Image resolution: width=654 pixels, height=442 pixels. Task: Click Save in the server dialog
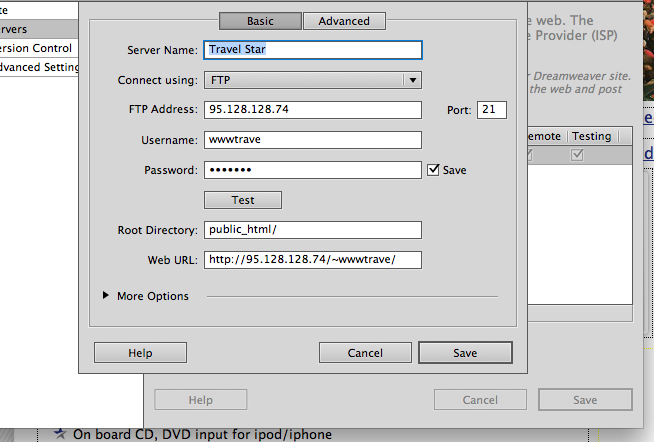(465, 353)
